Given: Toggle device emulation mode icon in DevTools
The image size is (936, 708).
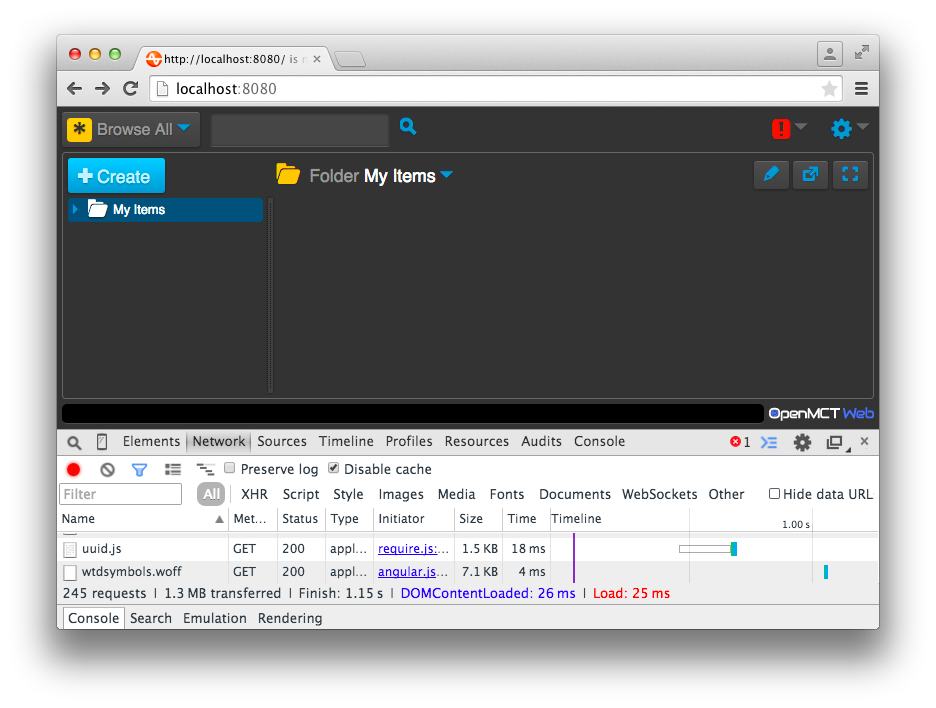Looking at the screenshot, I should coord(101,441).
